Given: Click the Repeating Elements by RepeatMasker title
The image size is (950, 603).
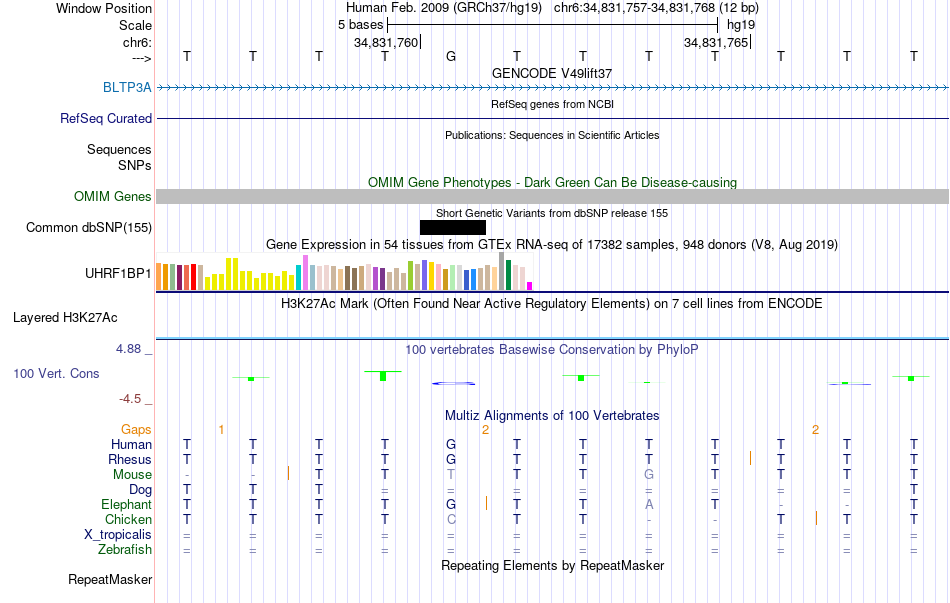Looking at the screenshot, I should tap(553, 565).
